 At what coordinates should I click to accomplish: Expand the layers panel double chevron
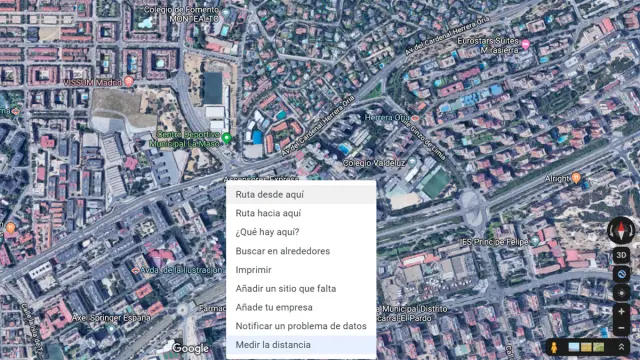[621, 347]
